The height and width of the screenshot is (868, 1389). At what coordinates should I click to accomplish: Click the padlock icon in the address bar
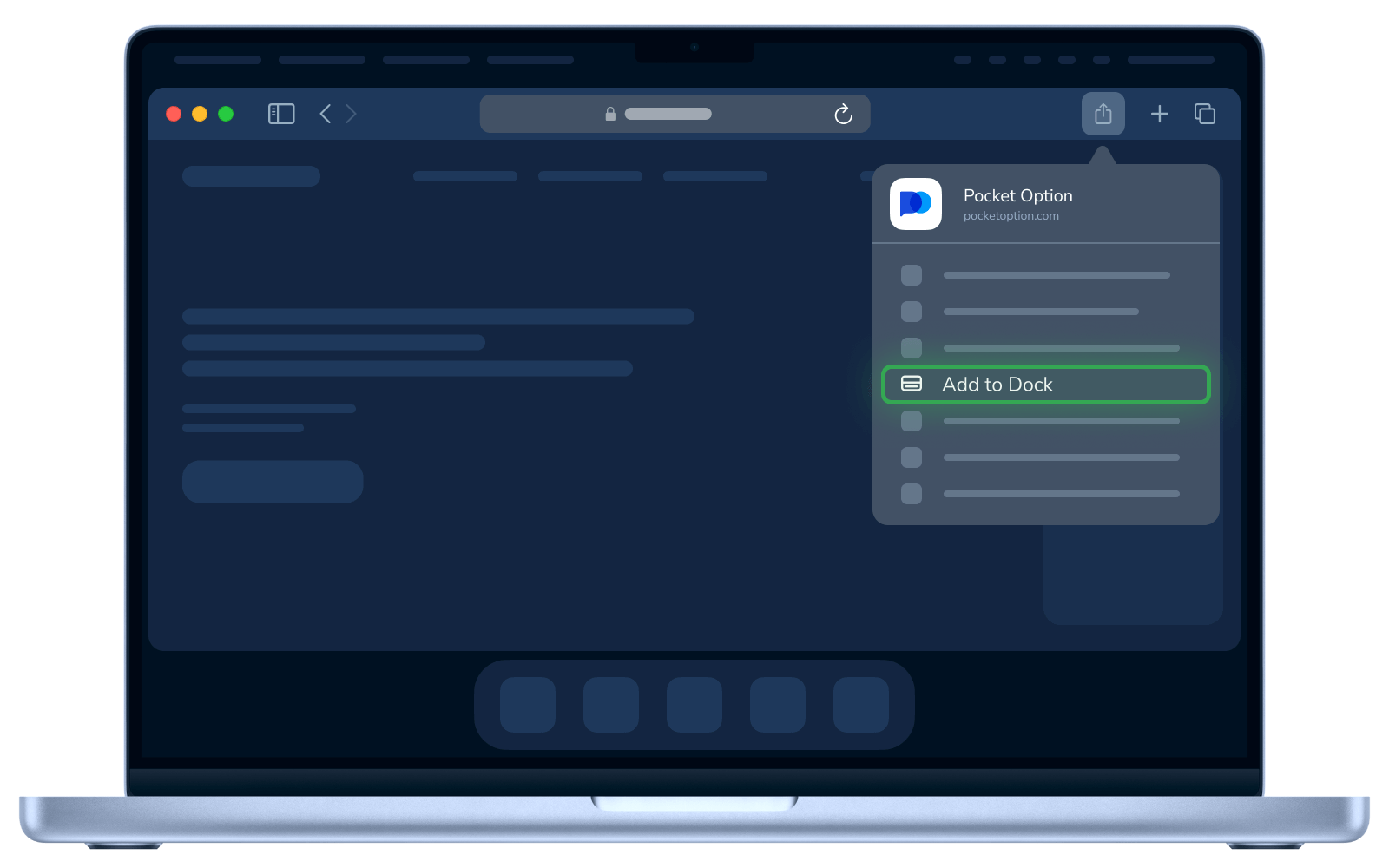tap(609, 114)
